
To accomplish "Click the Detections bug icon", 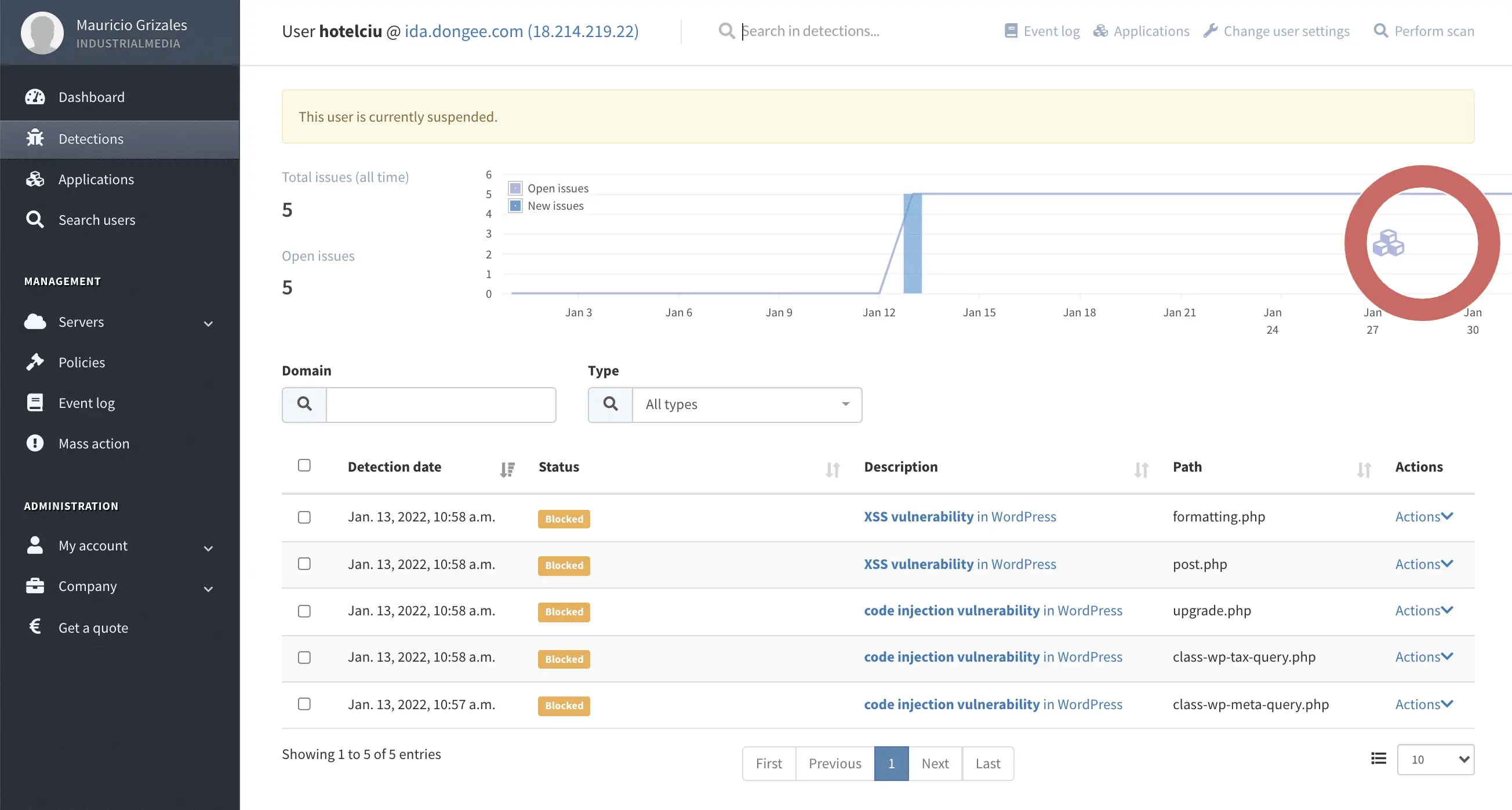I will pos(35,138).
